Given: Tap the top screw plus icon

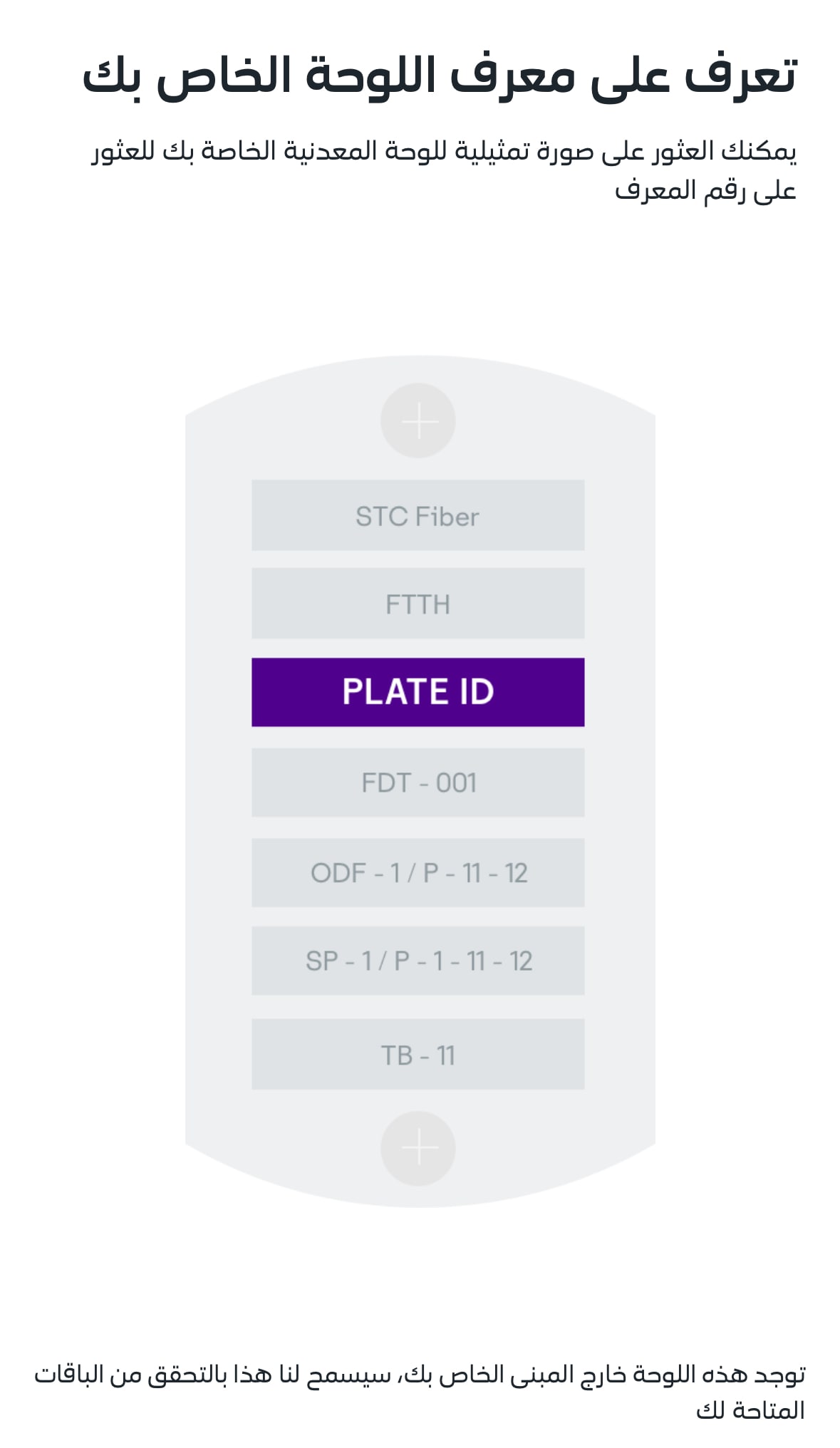Looking at the screenshot, I should point(418,420).
